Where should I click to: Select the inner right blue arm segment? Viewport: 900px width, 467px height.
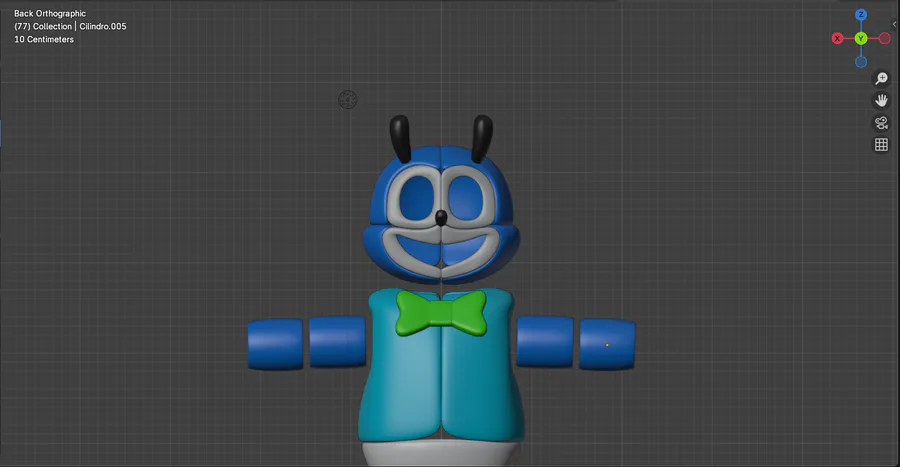[x=545, y=341]
